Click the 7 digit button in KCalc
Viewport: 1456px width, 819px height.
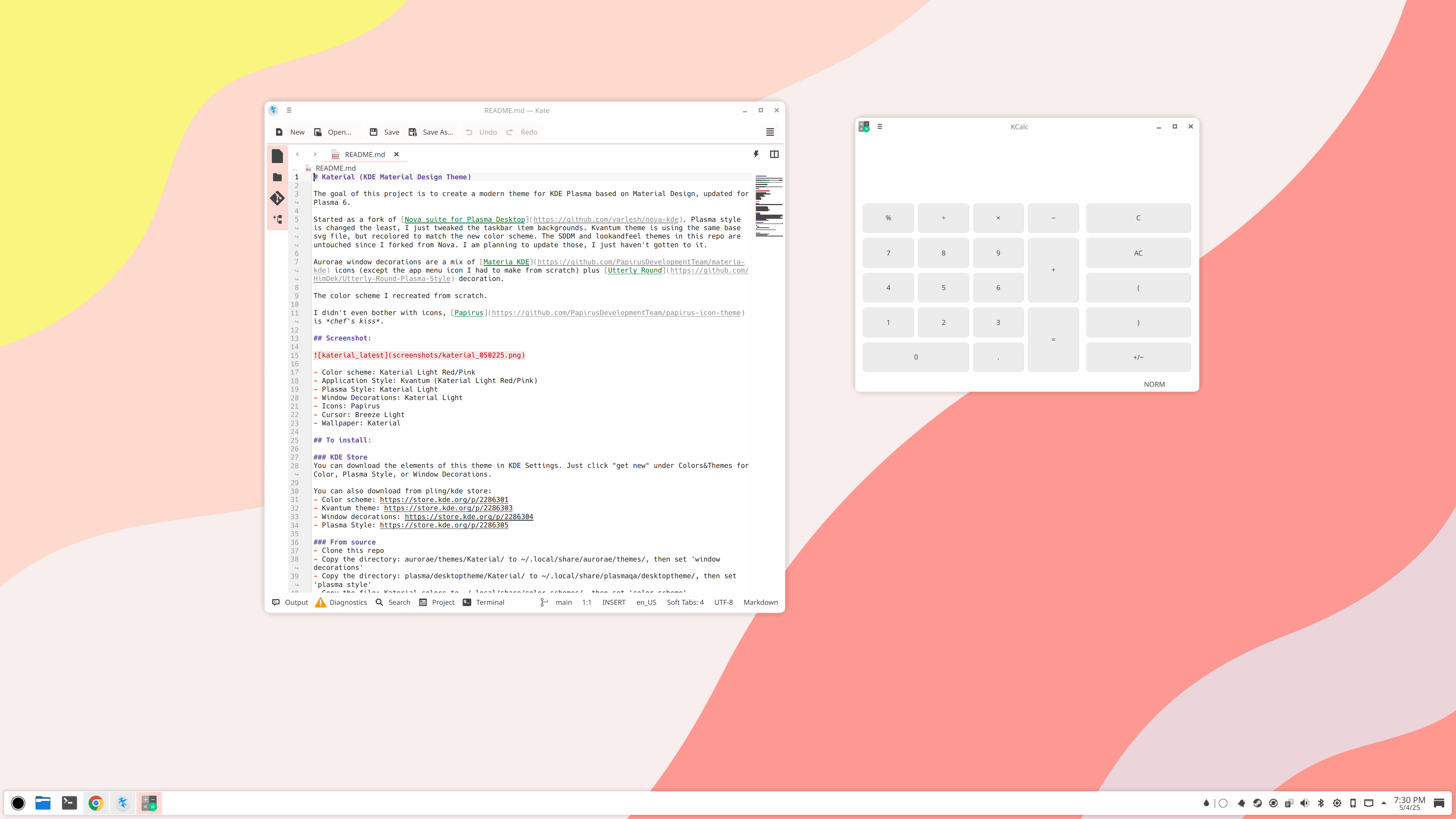point(888,253)
